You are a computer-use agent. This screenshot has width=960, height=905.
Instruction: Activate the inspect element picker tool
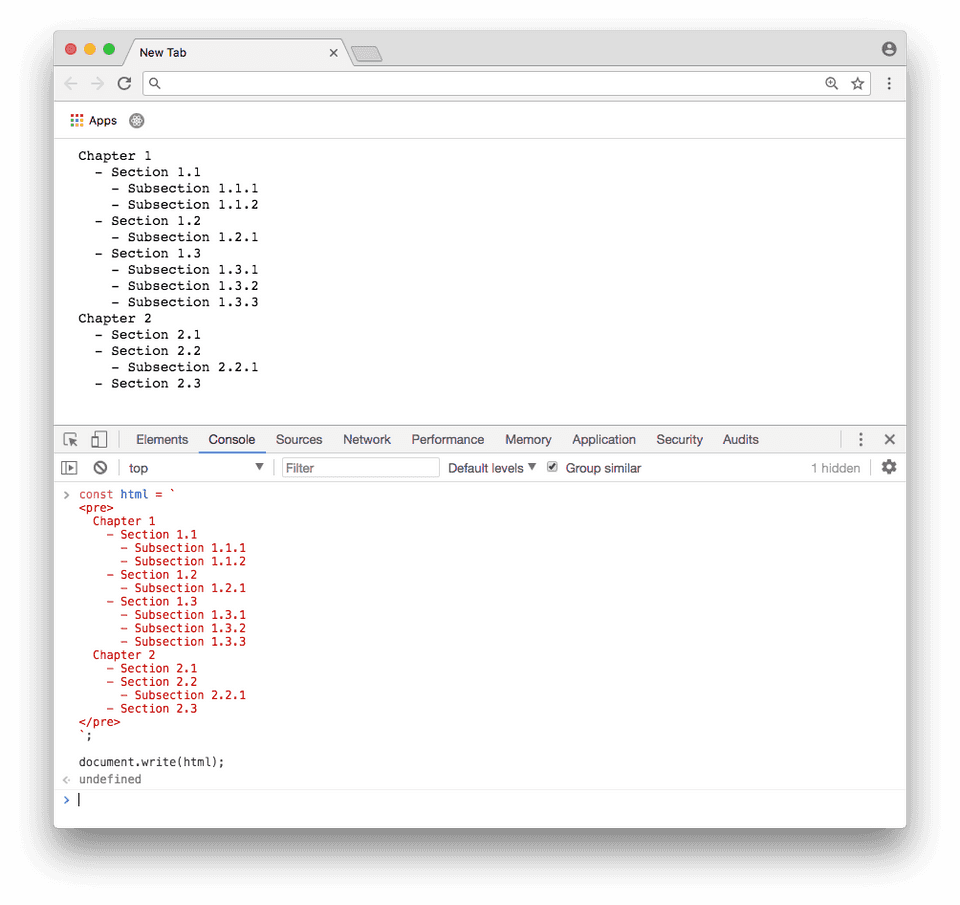click(x=70, y=440)
